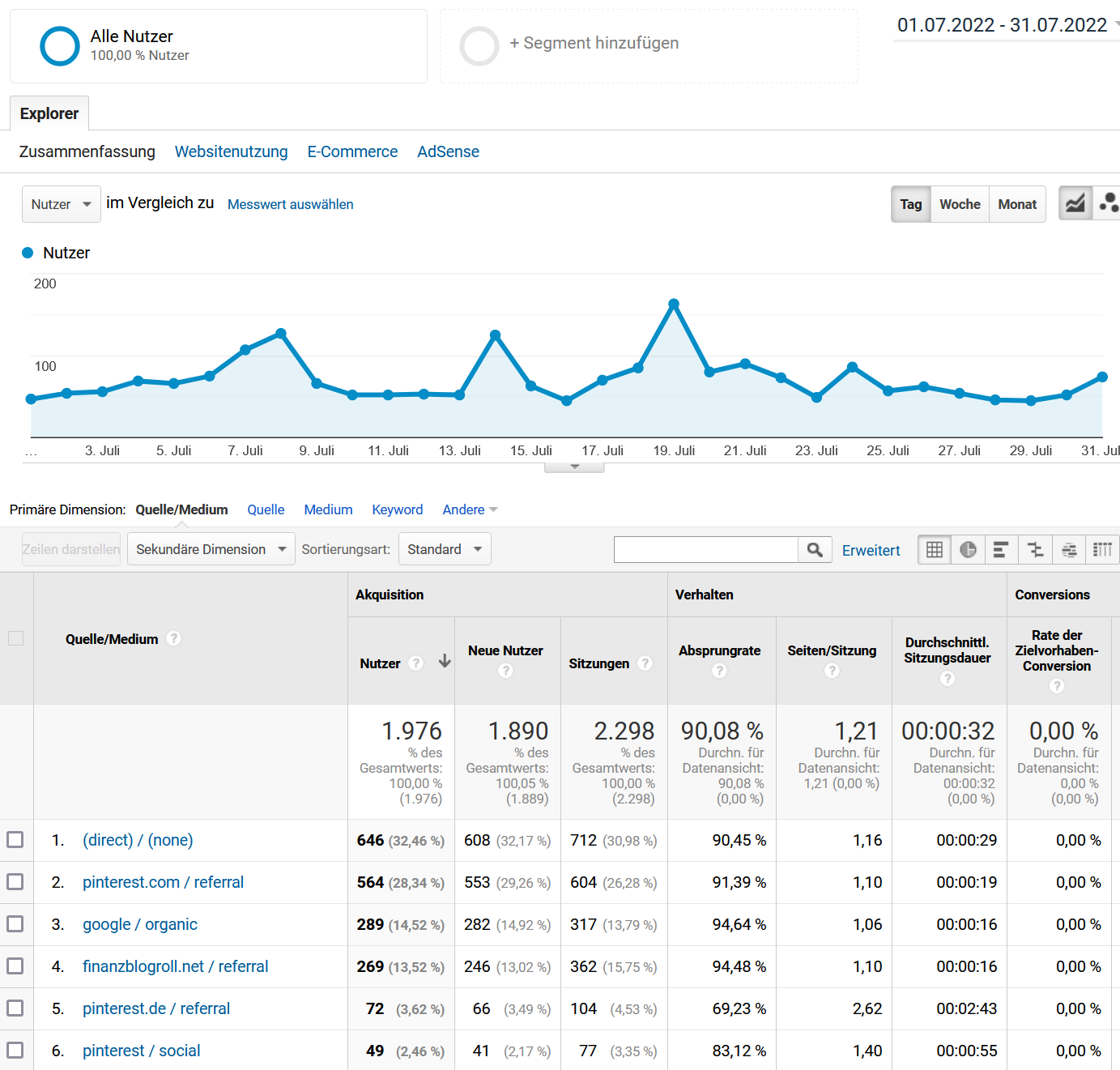Open help for Durchschnittl. Sitzungsdauer column
Screen dimensions: 1120x1070
[948, 679]
